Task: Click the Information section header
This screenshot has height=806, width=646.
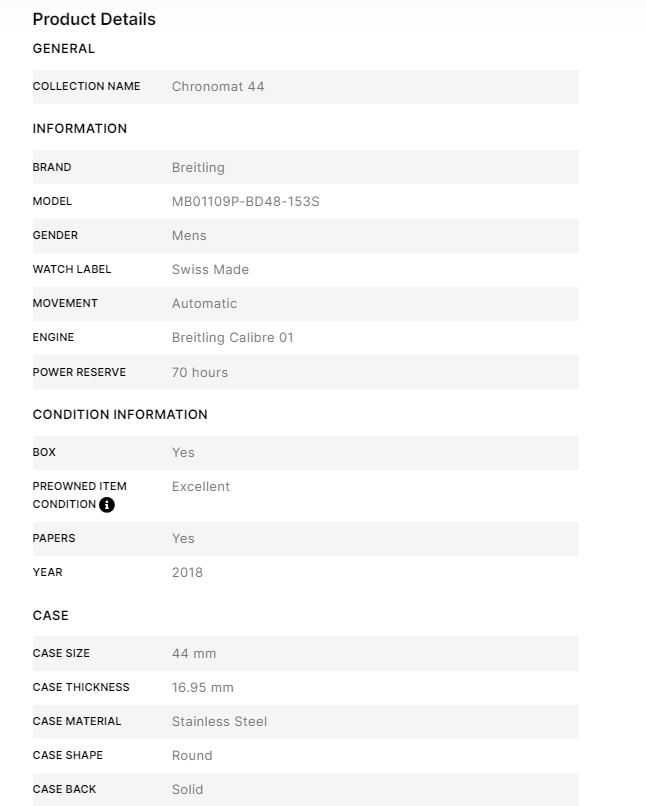Action: pos(80,129)
